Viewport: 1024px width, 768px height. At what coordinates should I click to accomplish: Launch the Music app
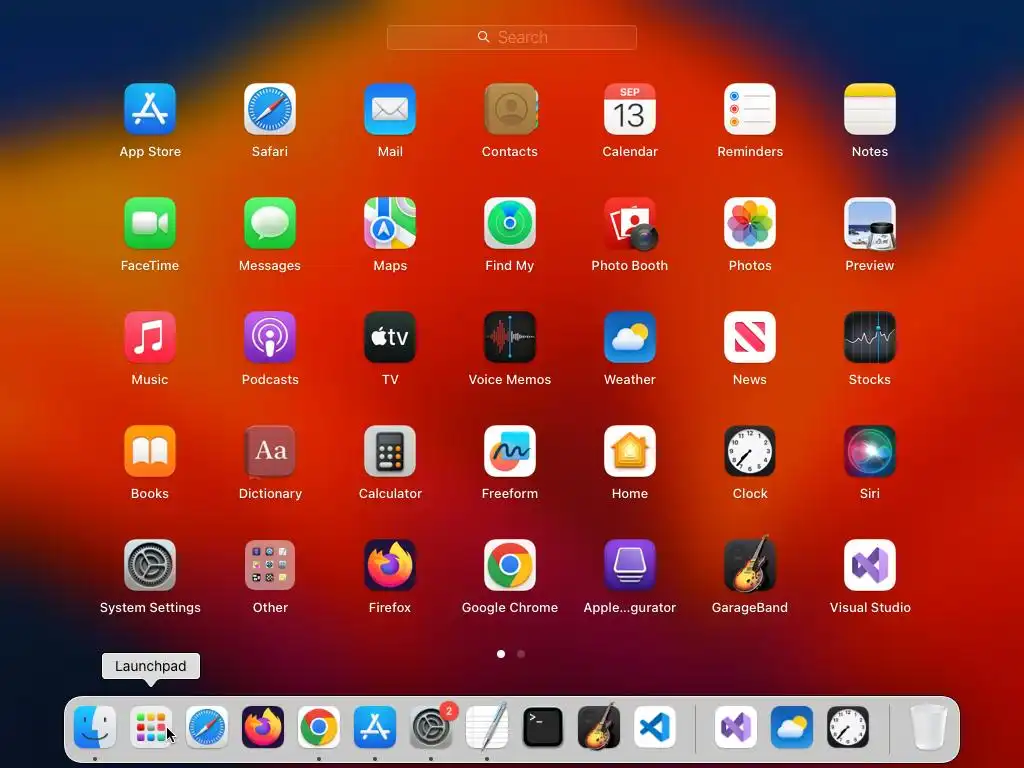[150, 337]
